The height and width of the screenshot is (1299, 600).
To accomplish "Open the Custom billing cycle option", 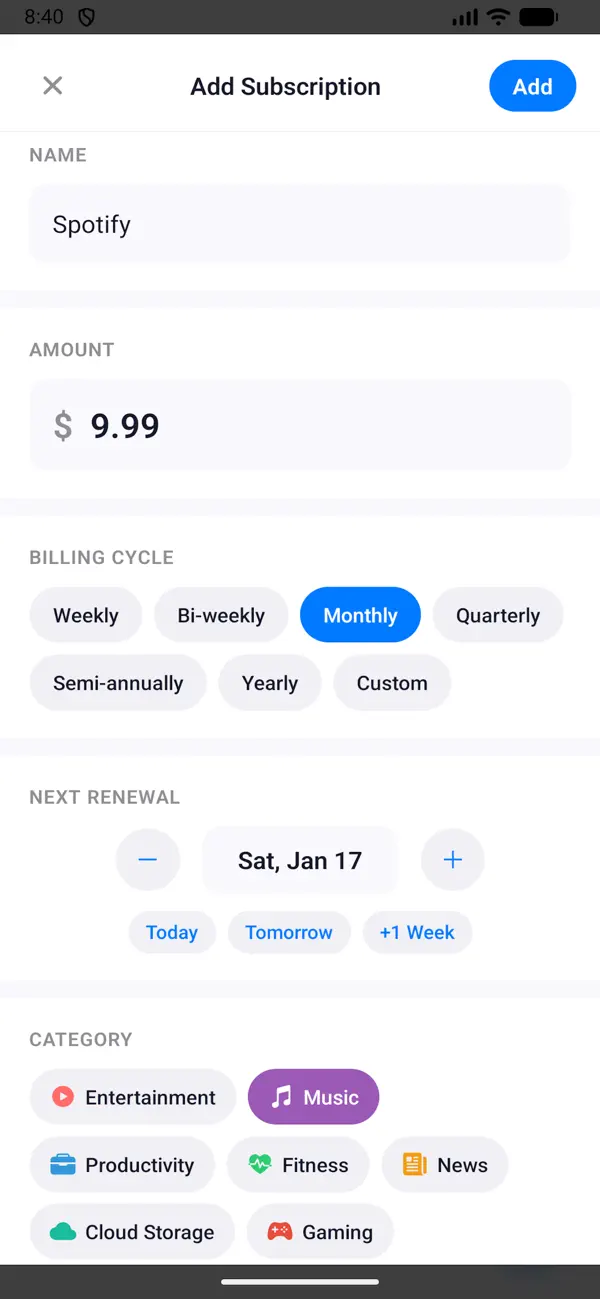I will tap(392, 682).
